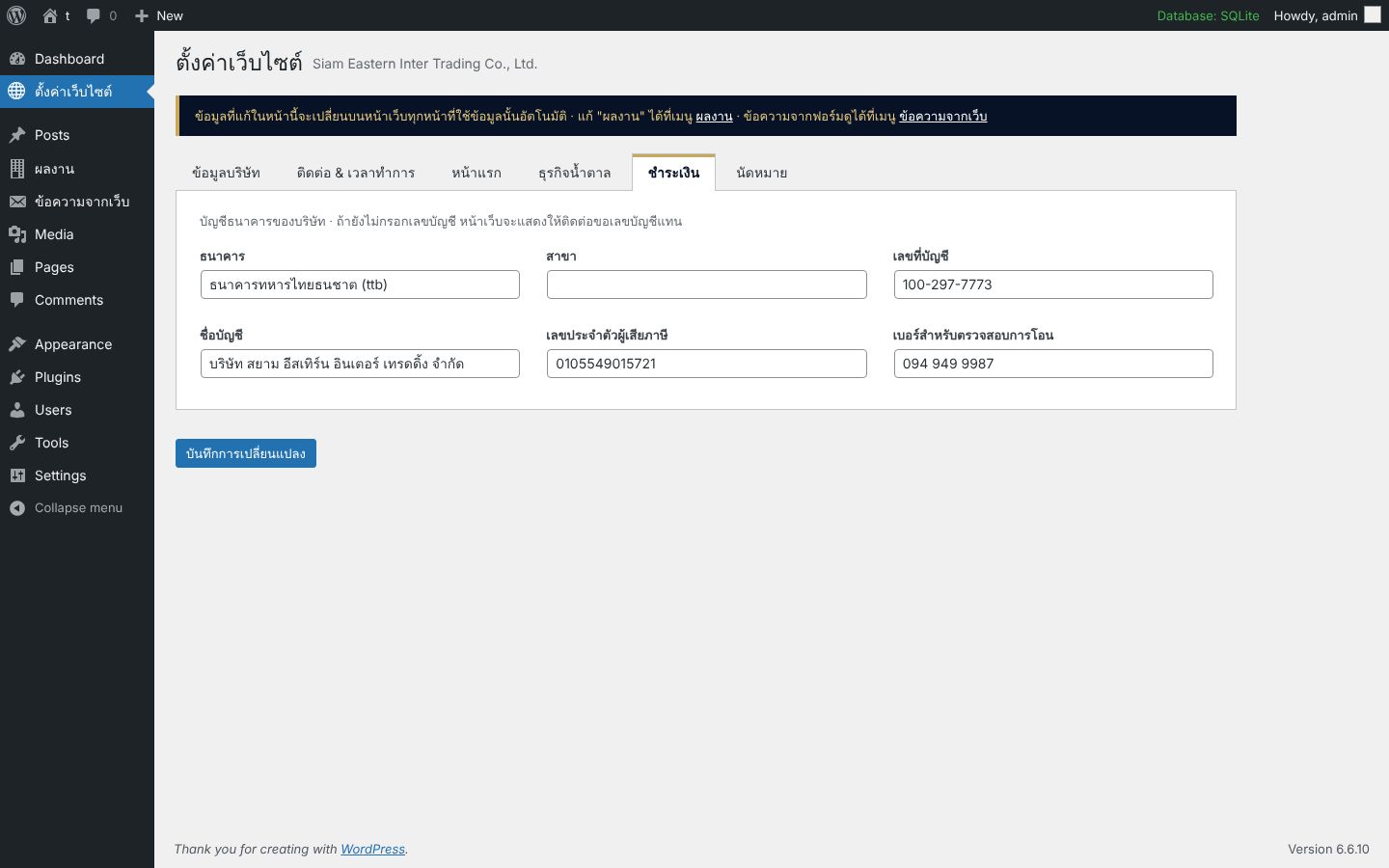Click บันทึกการเปลี่ยนแปลง save button
This screenshot has width=1389, height=868.
(246, 453)
